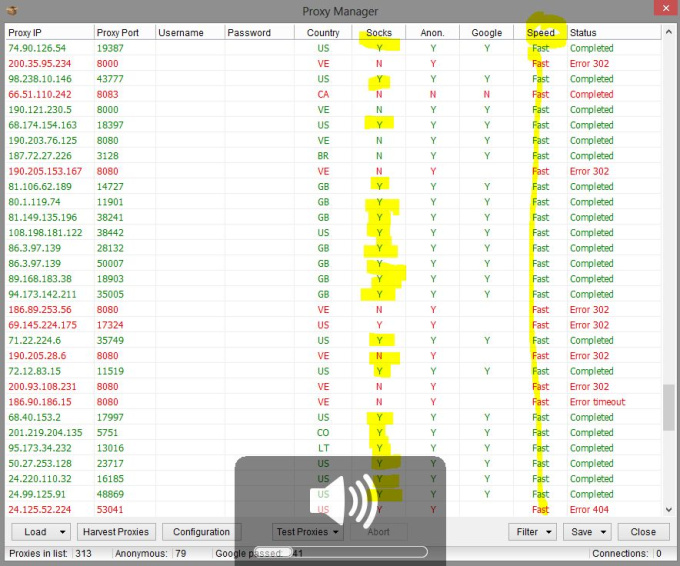Sort by Socks column header
The height and width of the screenshot is (566, 680).
[379, 33]
